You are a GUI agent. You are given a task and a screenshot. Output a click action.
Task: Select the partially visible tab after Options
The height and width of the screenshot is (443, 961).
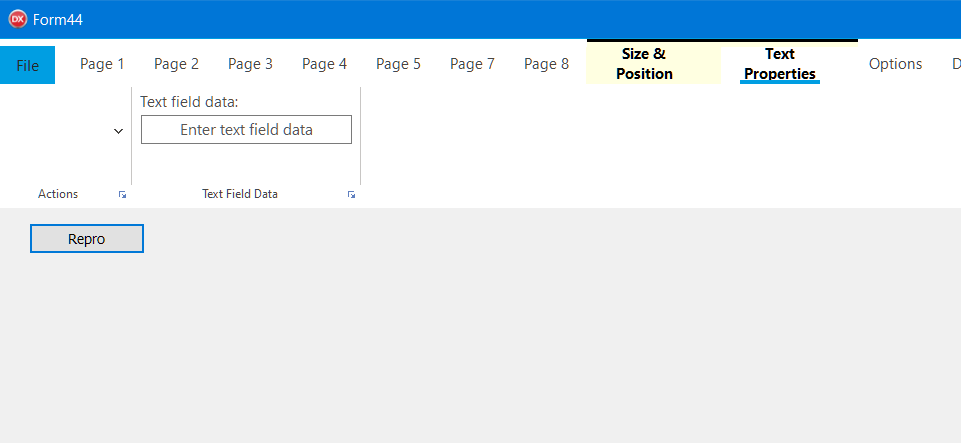955,64
